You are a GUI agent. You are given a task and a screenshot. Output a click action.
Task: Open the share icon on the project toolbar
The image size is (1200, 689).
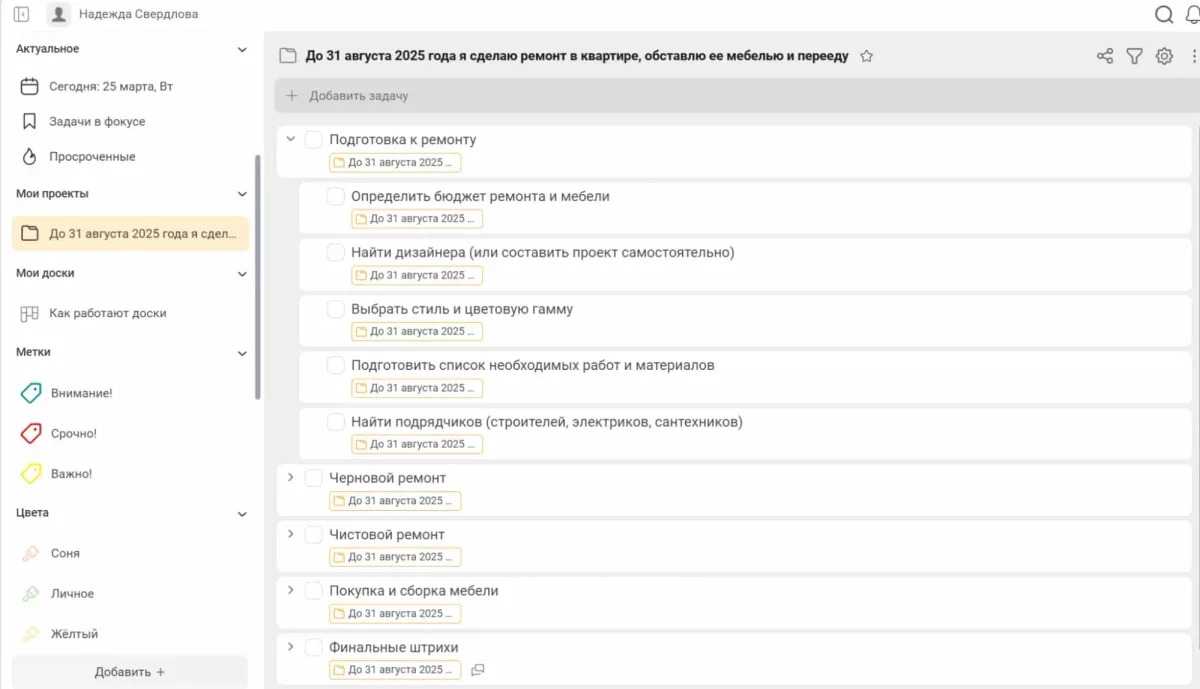[x=1105, y=55]
